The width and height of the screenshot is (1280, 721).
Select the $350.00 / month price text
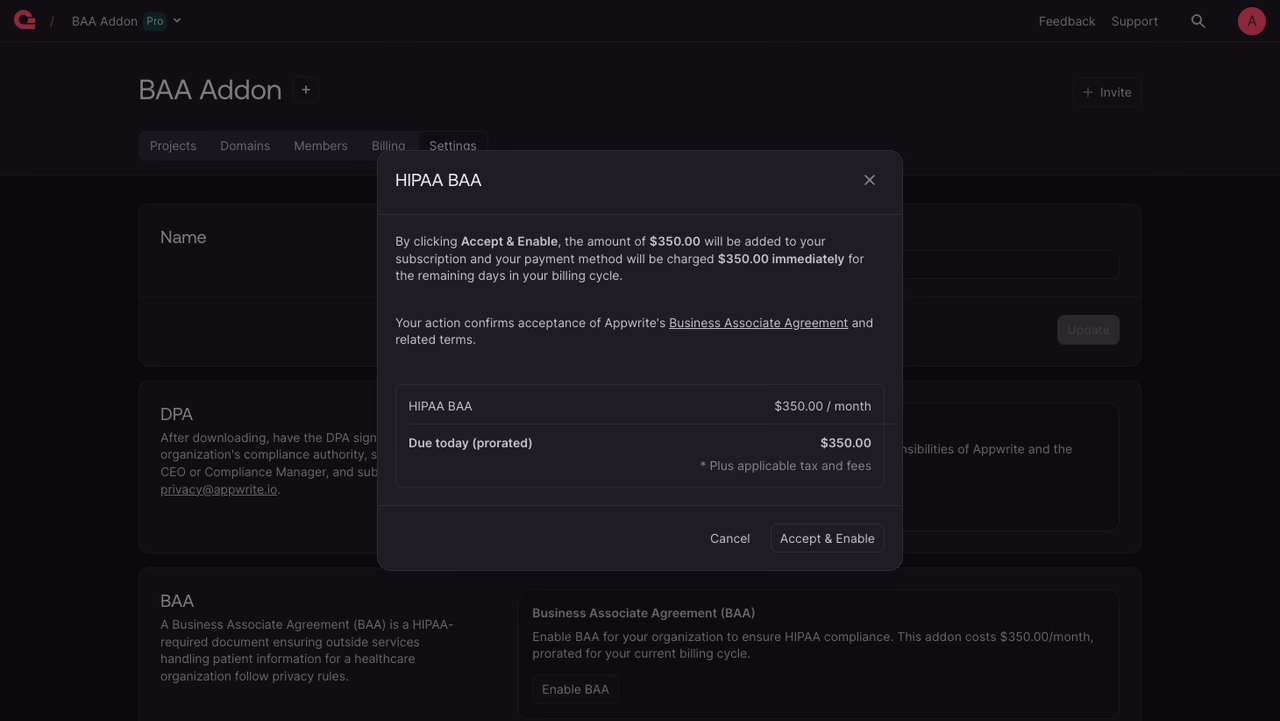[x=822, y=406]
